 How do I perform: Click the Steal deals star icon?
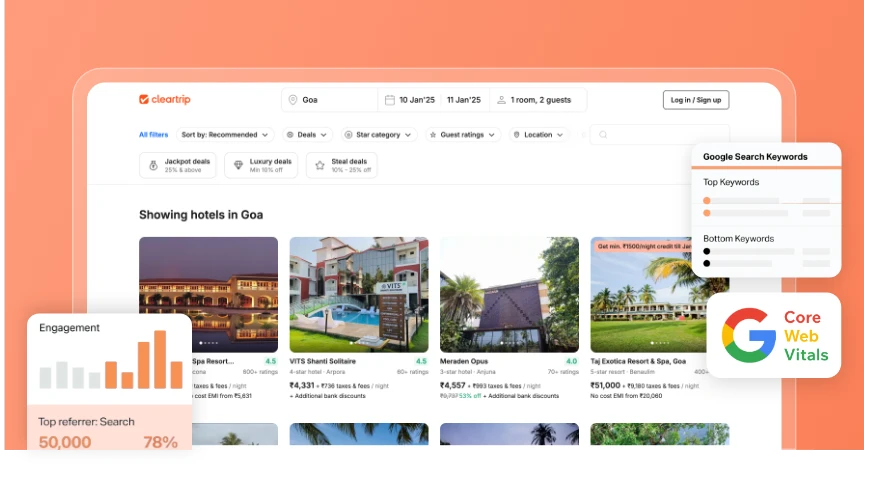[320, 165]
